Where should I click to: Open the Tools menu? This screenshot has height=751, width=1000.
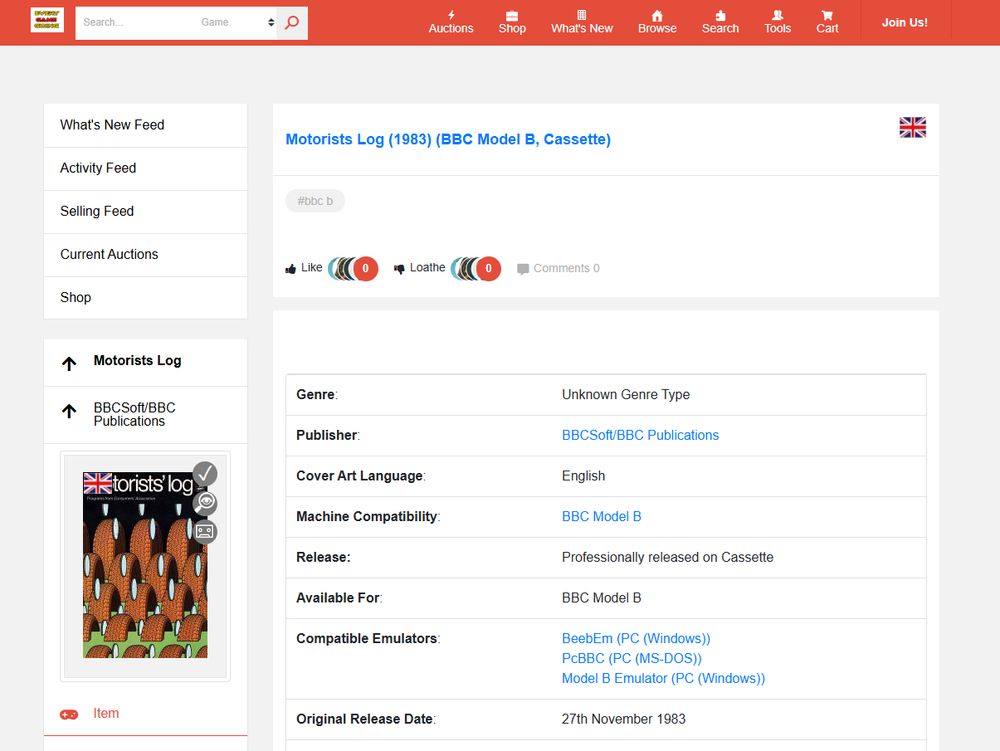(777, 22)
